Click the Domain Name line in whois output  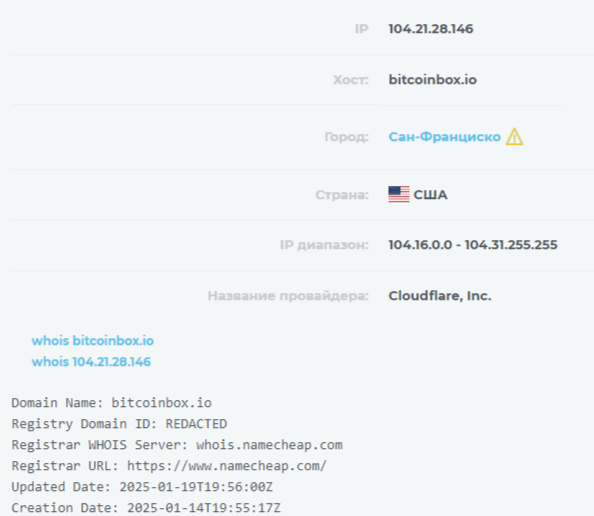click(112, 403)
